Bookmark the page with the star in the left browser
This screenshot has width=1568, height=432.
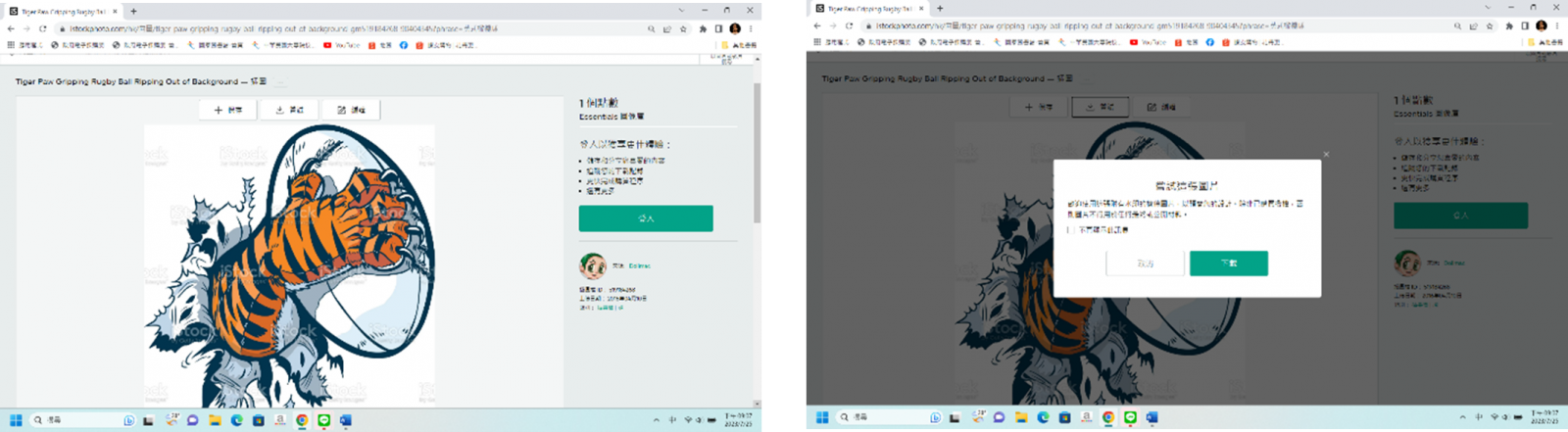tap(683, 28)
